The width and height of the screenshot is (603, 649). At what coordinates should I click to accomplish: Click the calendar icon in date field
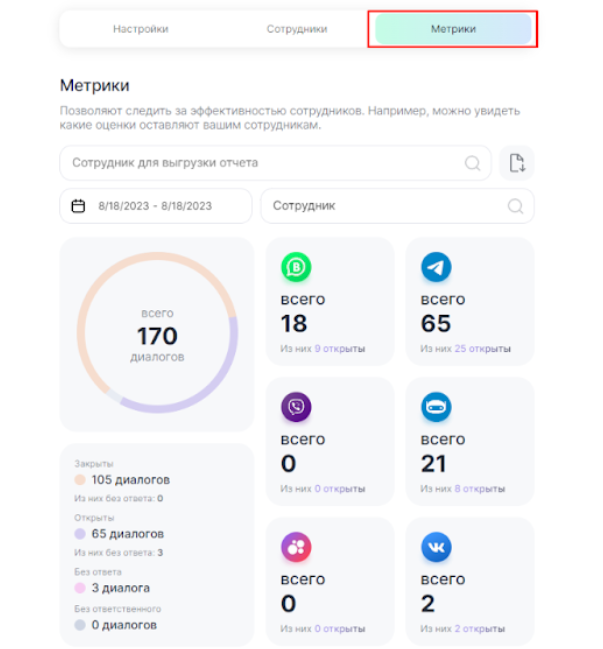coord(79,206)
